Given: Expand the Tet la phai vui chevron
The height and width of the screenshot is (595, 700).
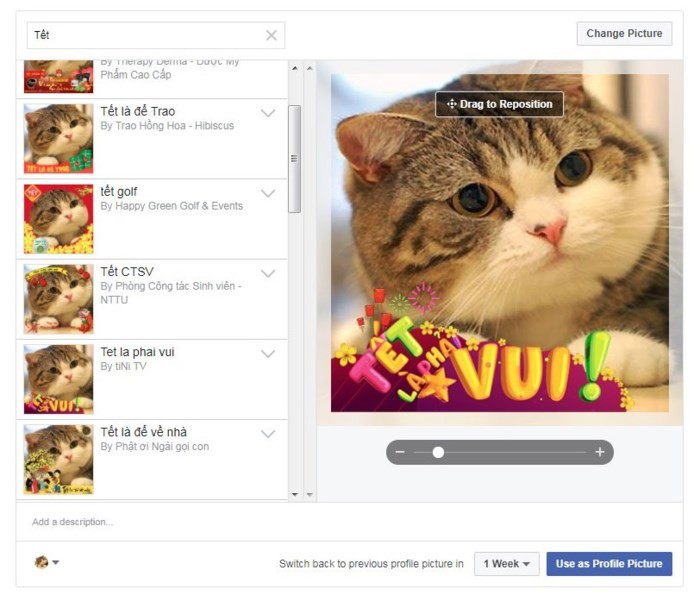Looking at the screenshot, I should point(268,354).
